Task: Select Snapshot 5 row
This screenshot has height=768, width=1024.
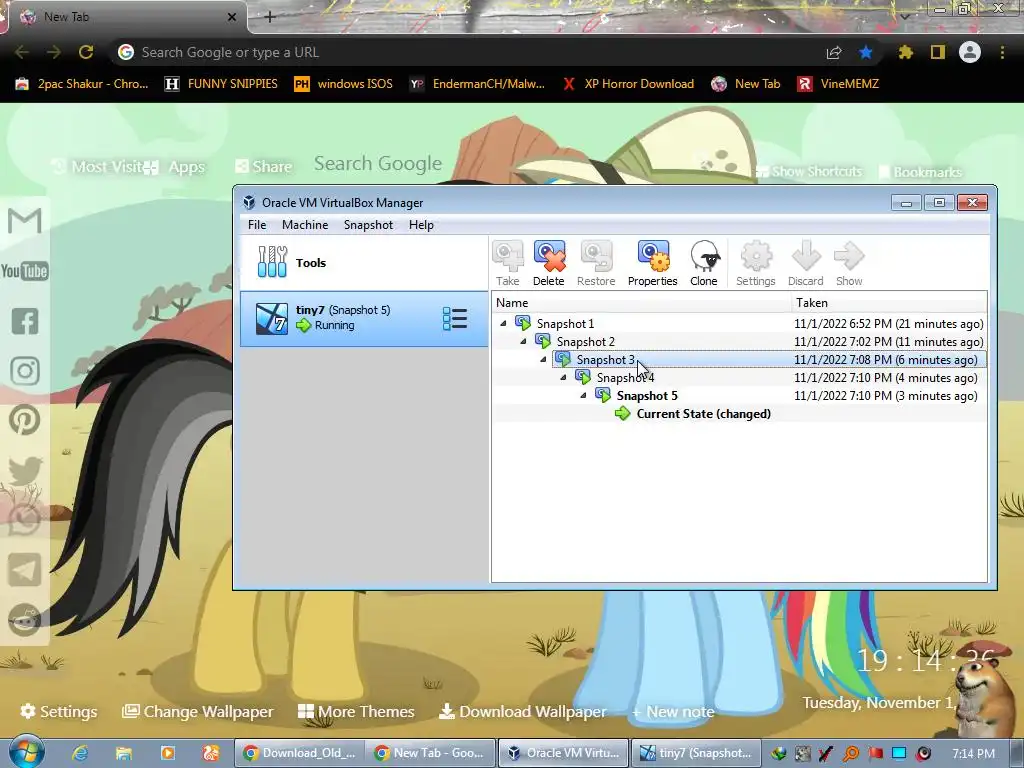Action: [x=739, y=396]
